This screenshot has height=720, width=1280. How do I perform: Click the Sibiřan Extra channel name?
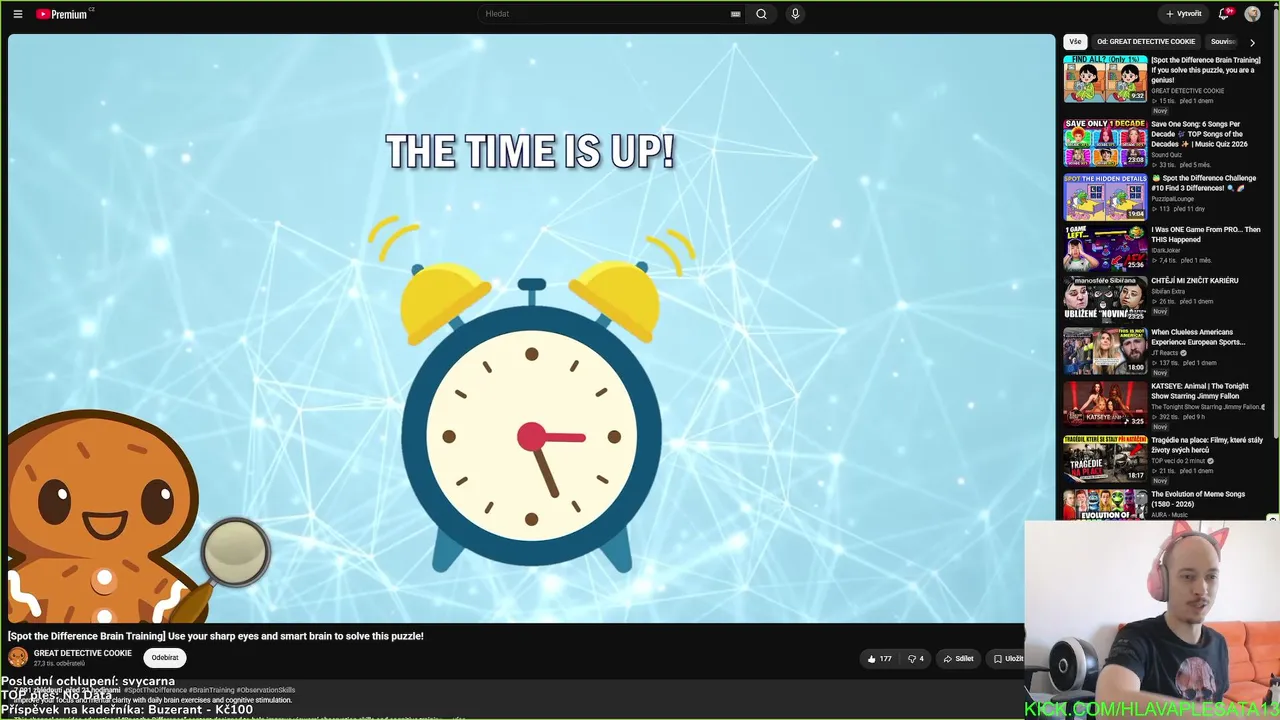[x=1168, y=291]
